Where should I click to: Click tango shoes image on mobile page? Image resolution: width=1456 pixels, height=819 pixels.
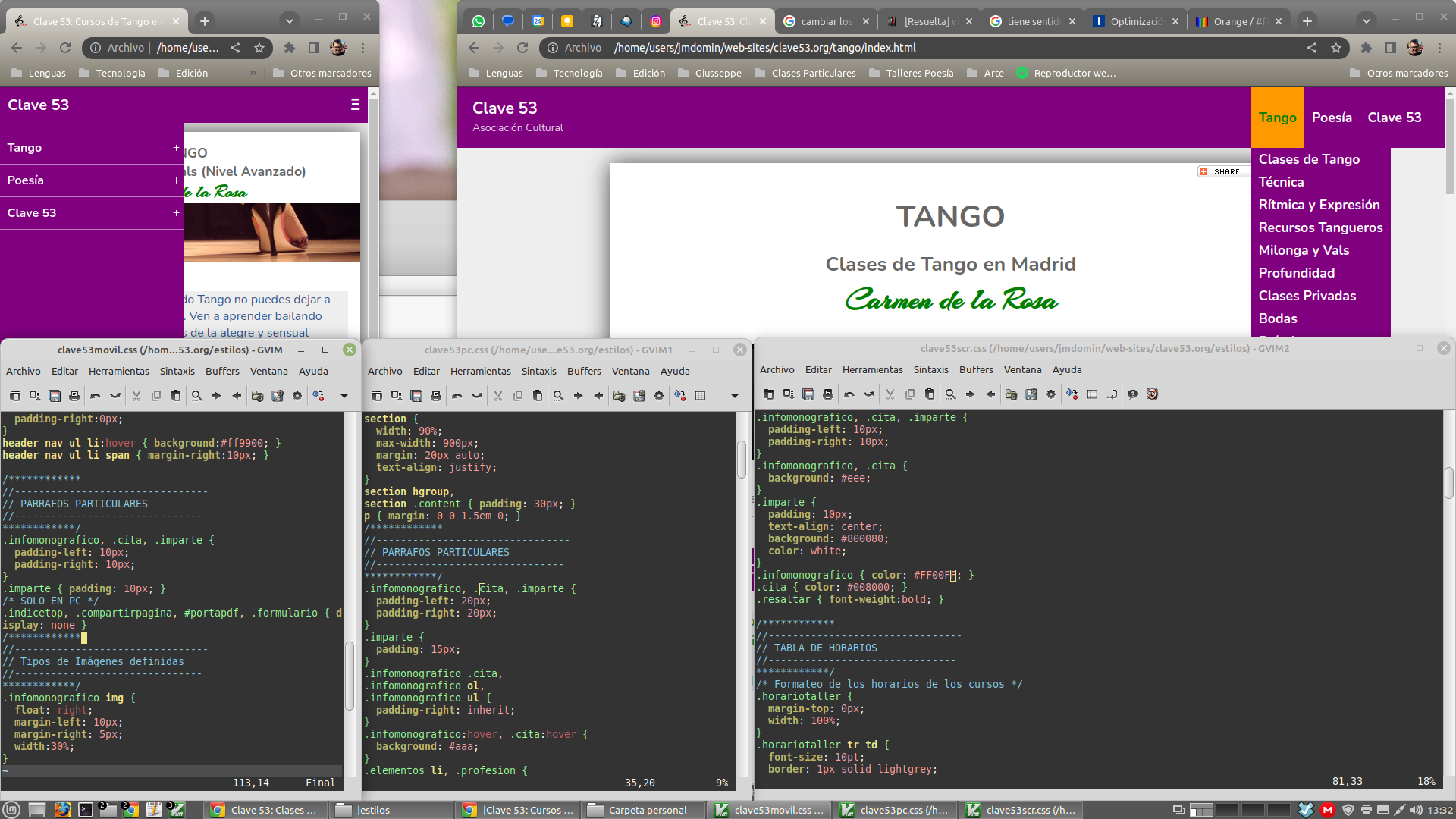[x=271, y=232]
